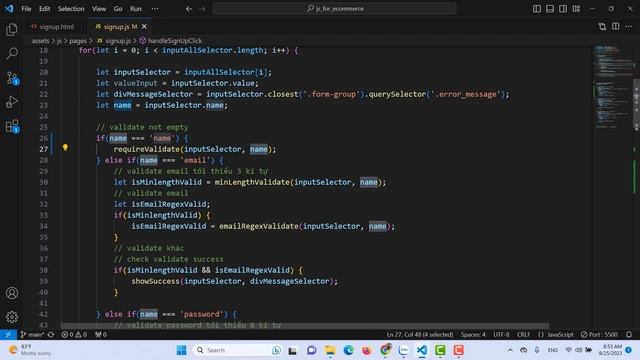Open the Run menu
Image resolution: width=640 pixels, height=360 pixels.
coord(136,9)
